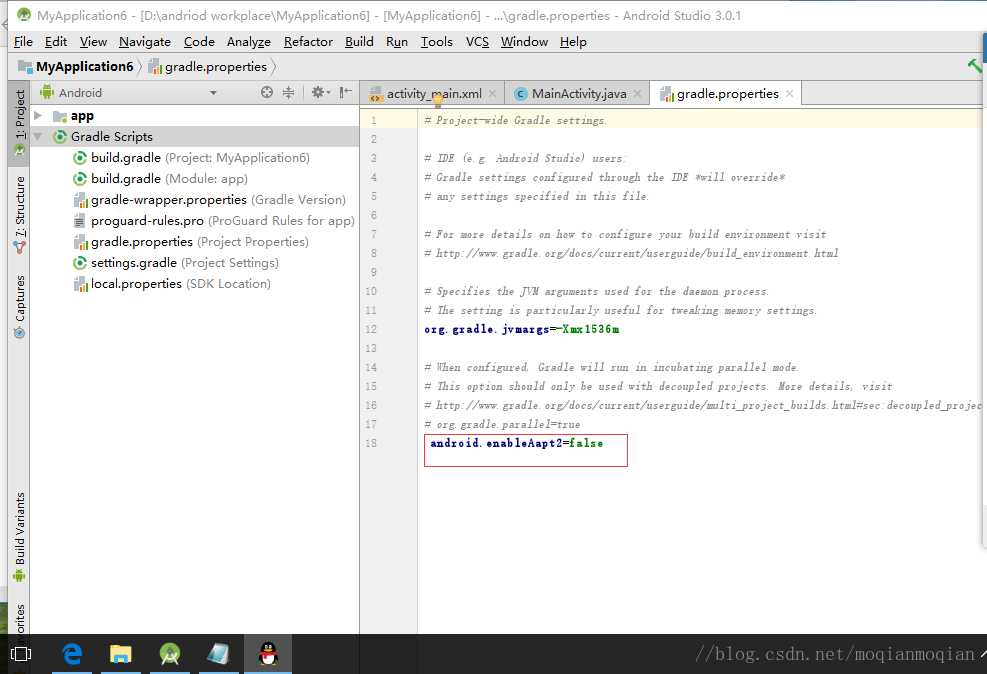Screen dimensions: 987x674
Task: Open build.gradle (Project: MyApplication6)
Action: (x=191, y=158)
